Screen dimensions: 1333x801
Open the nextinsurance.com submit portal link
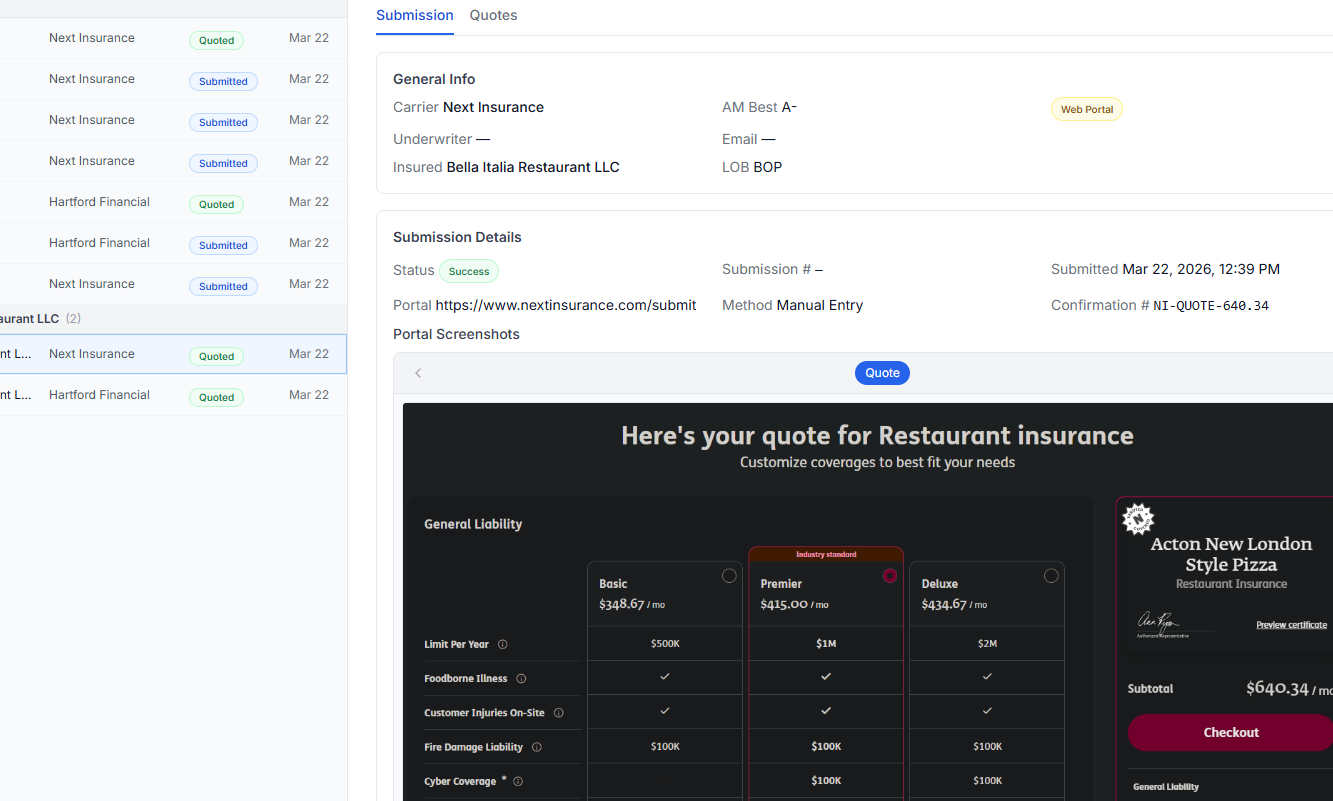565,305
